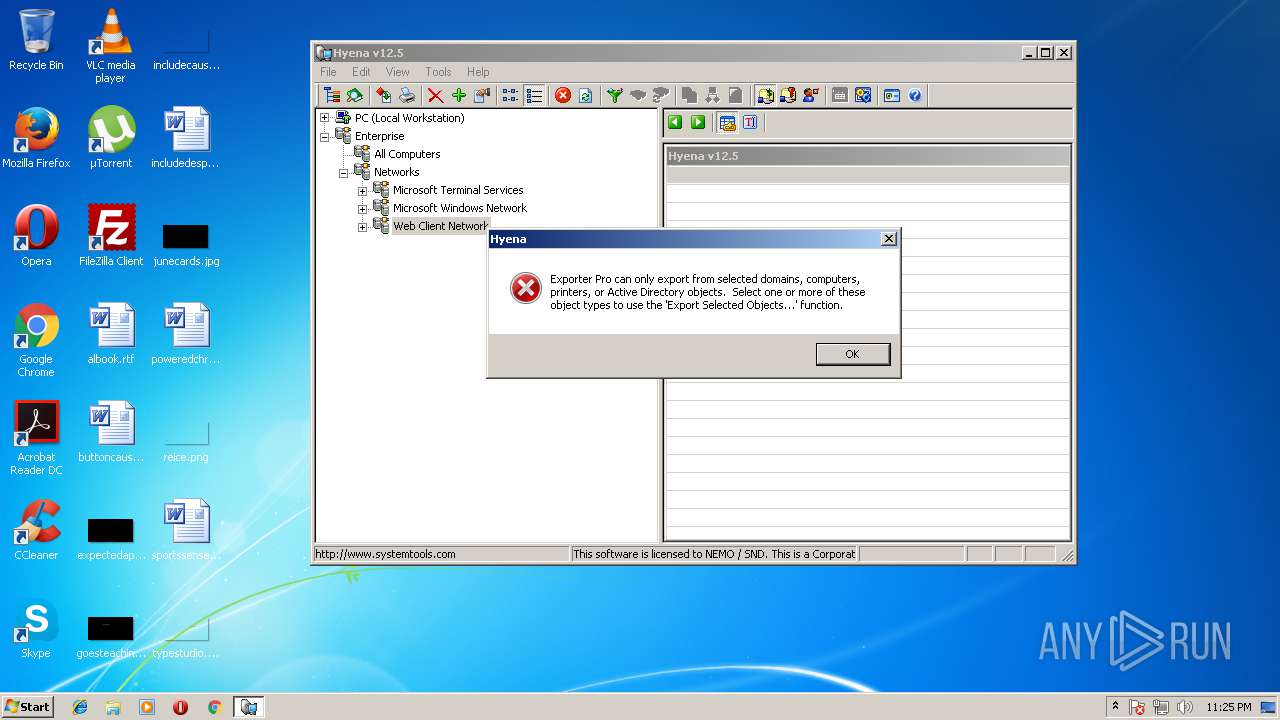The width and height of the screenshot is (1280, 720).
Task: Click the calendar scheduler toolbar icon
Action: click(840, 96)
